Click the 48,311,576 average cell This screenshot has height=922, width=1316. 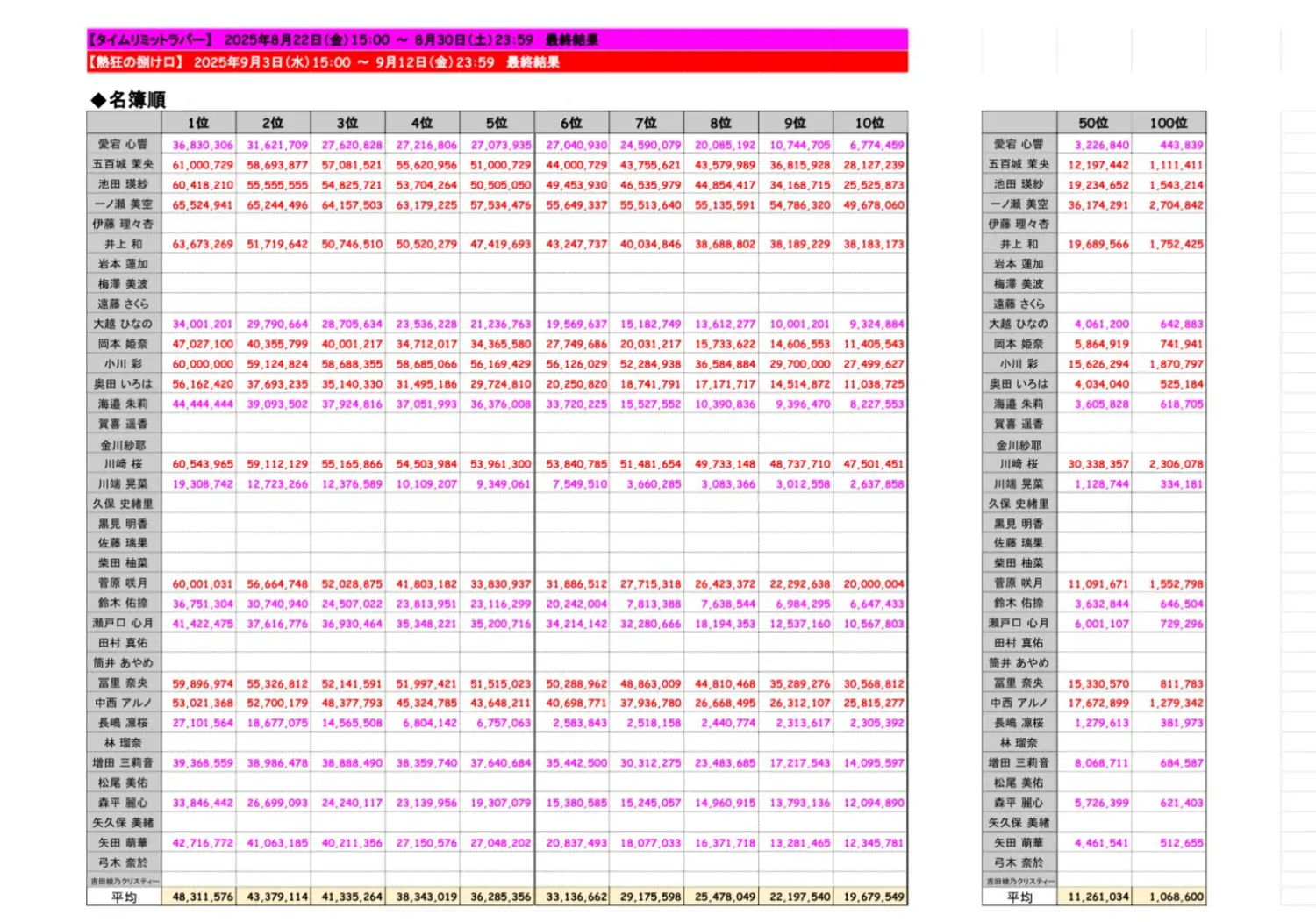coord(203,897)
